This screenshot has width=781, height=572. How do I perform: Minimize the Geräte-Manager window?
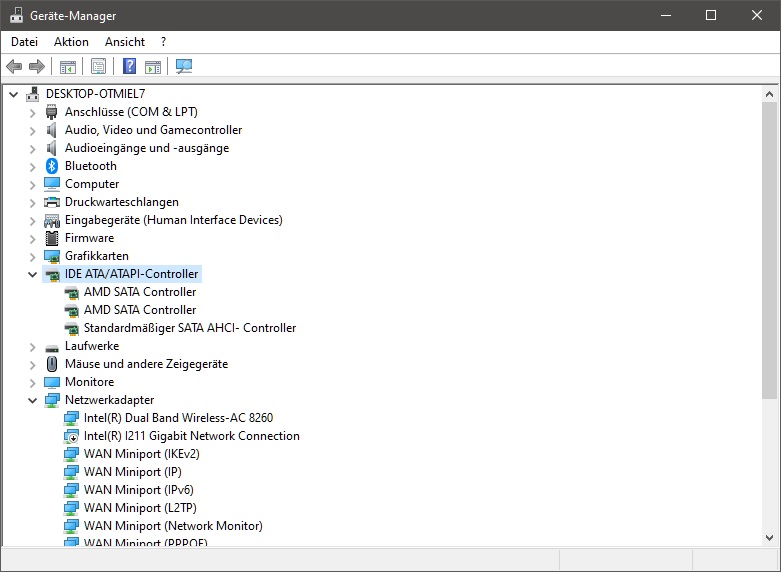coord(665,15)
